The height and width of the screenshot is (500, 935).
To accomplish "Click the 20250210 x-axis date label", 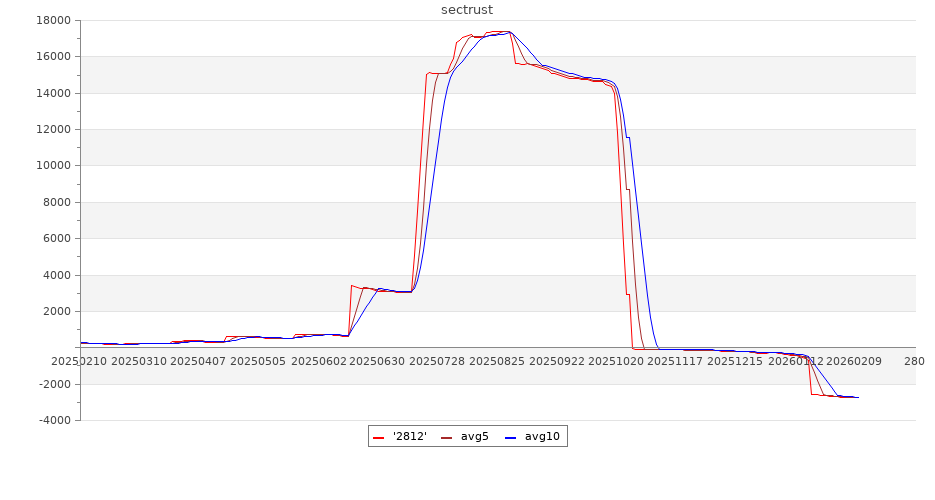I will [78, 361].
